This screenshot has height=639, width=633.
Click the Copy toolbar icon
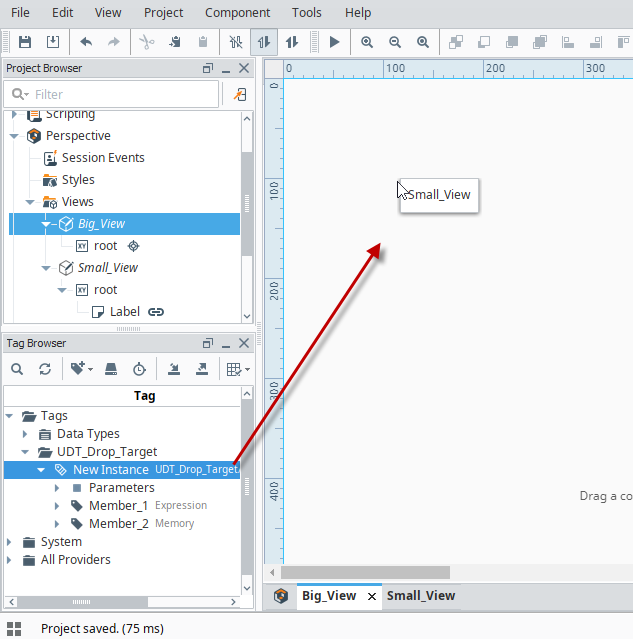175,42
